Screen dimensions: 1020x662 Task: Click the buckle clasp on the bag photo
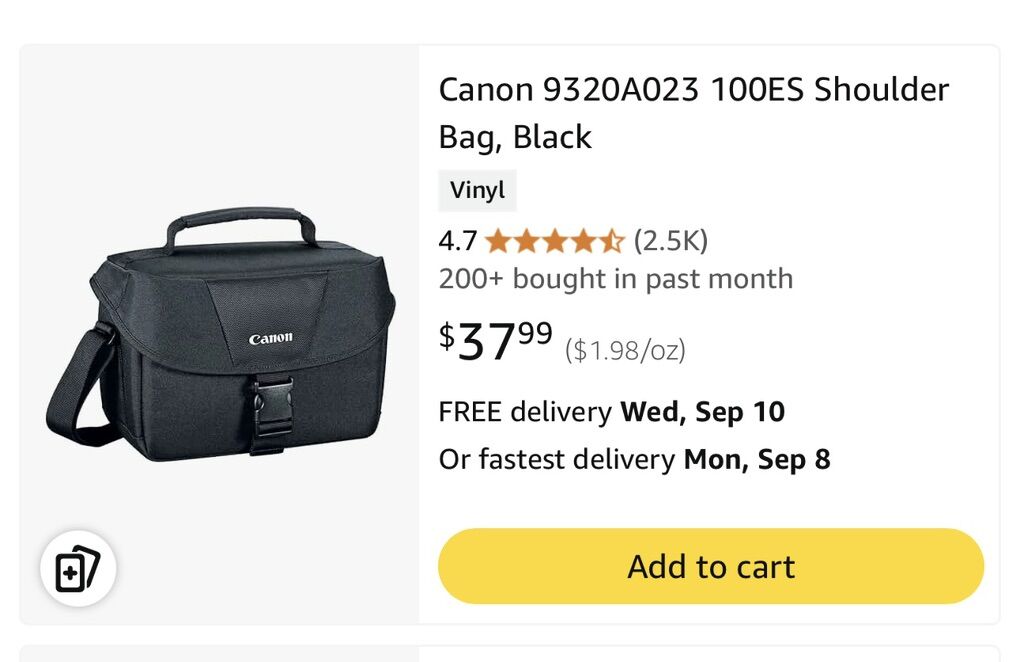[x=271, y=410]
